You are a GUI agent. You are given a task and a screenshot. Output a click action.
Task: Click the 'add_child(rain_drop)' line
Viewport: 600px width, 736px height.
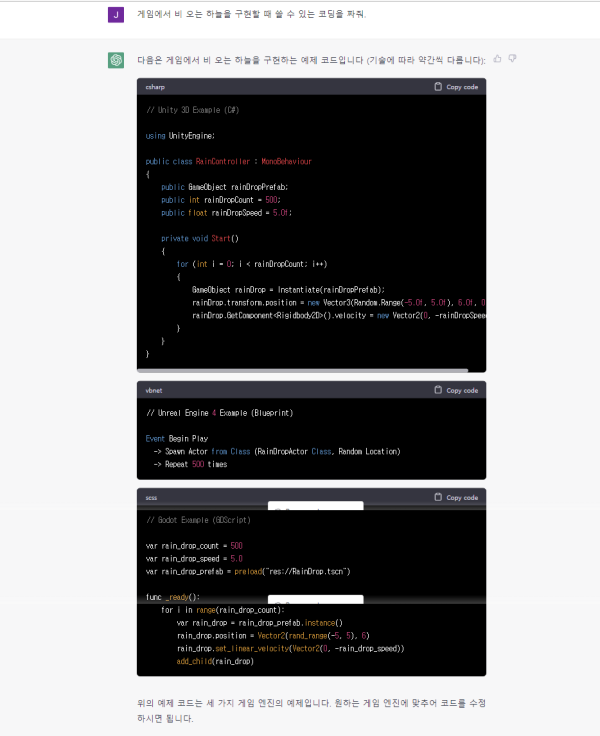[x=215, y=661]
